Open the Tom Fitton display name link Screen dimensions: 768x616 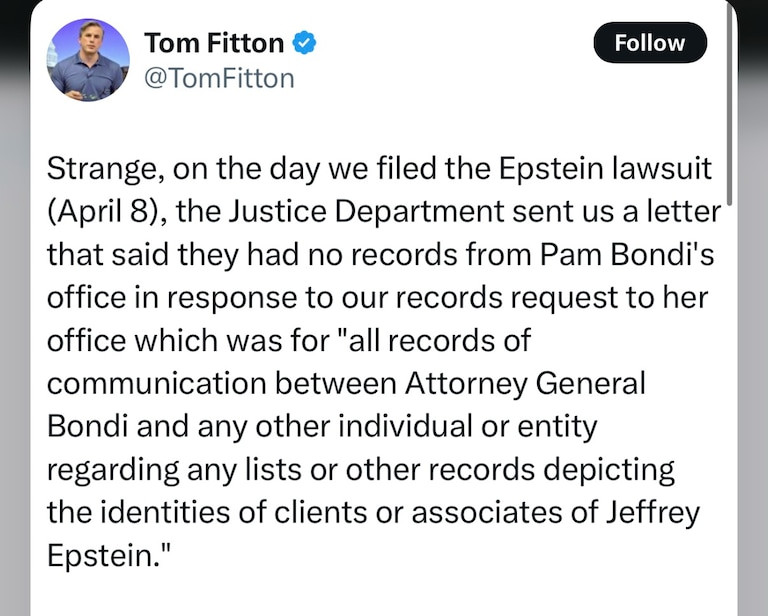pos(216,43)
